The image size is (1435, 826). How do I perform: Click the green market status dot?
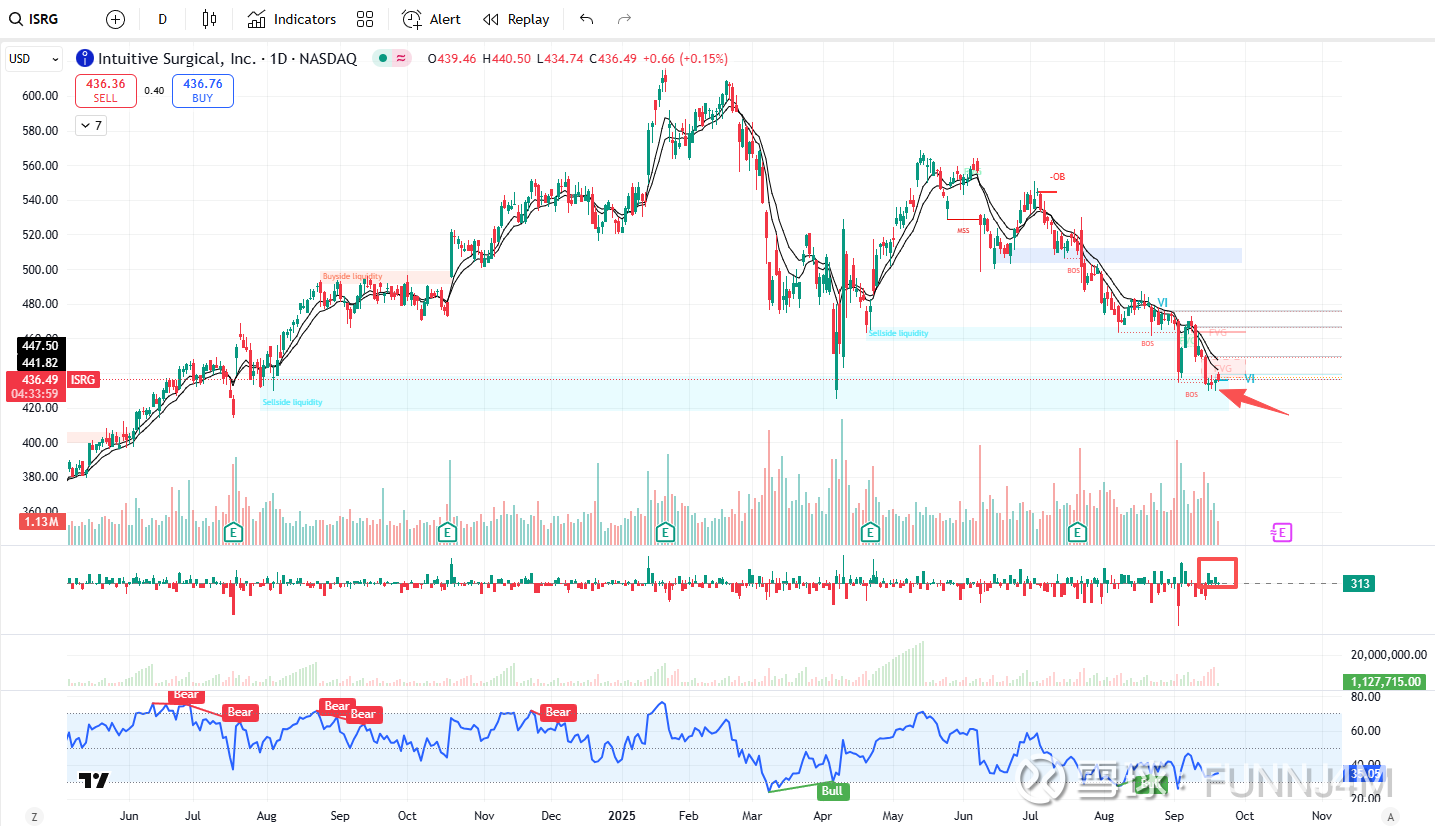382,59
